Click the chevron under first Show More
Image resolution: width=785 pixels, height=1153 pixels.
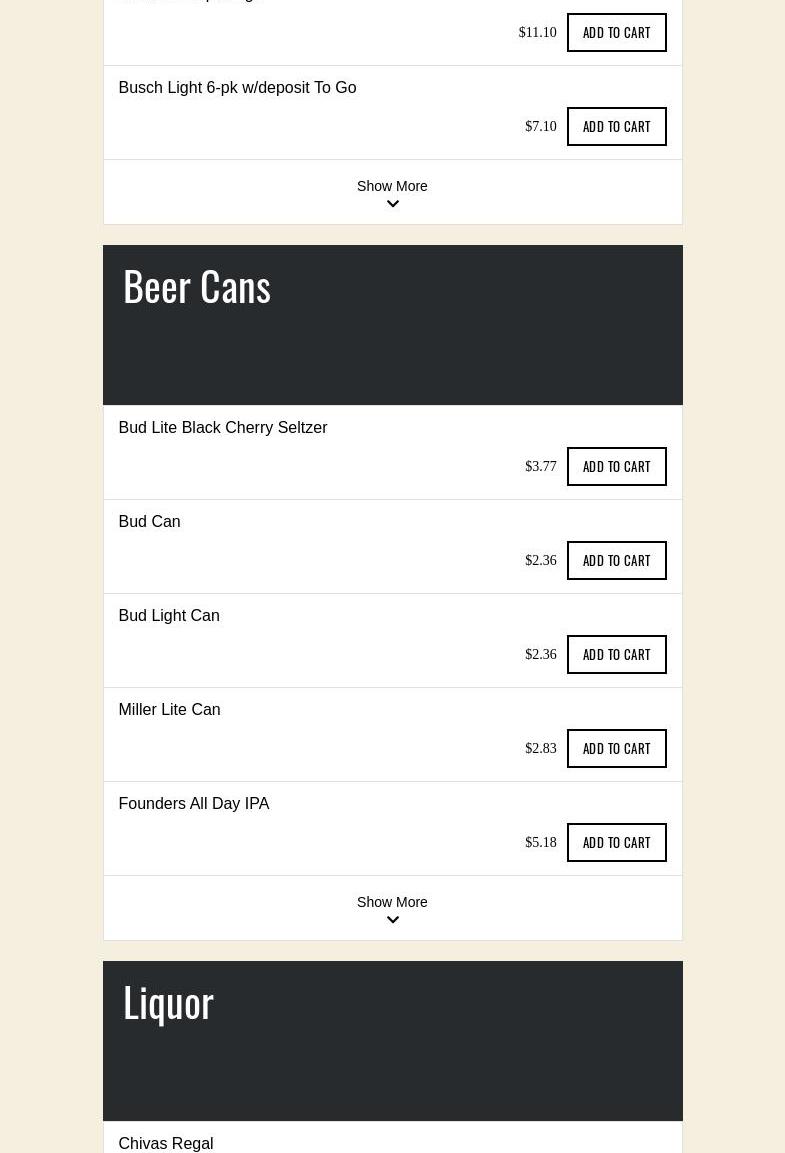[x=392, y=204]
